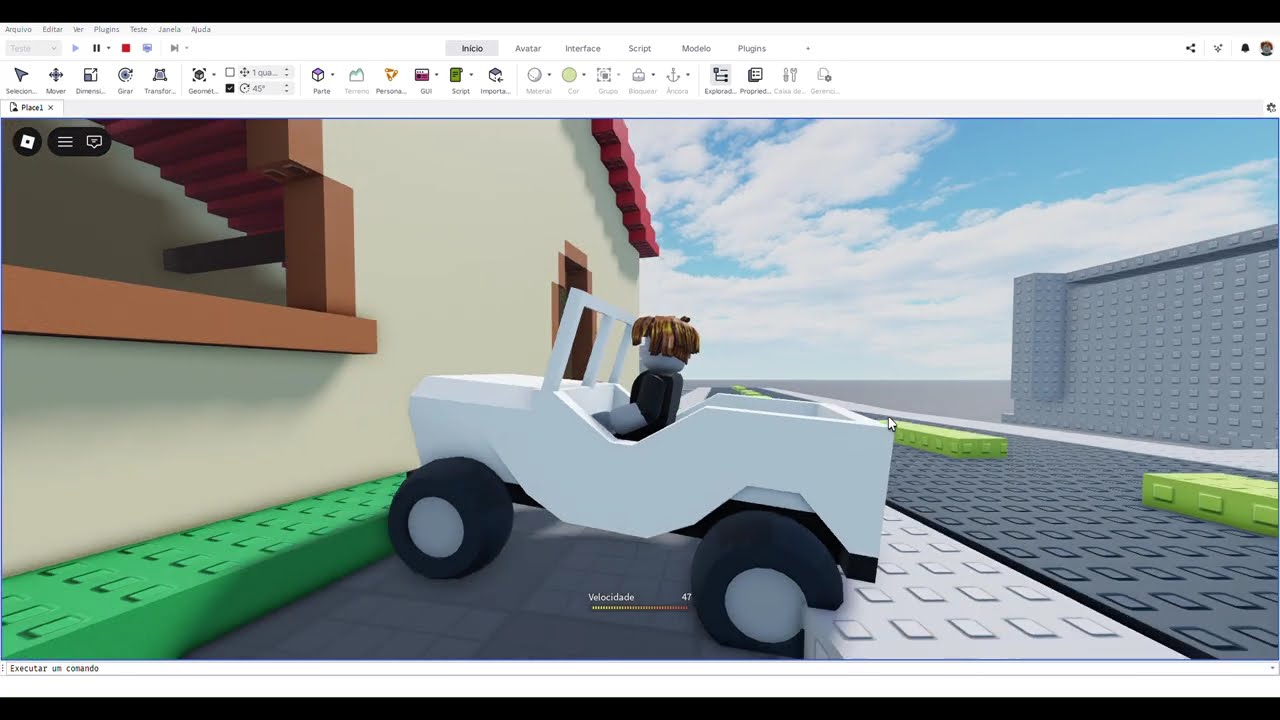
Task: Open the Teste mode dropdown
Action: [33, 48]
